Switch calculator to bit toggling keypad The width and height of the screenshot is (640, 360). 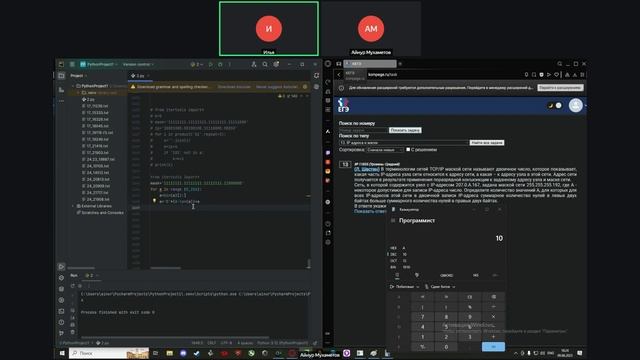417,275
